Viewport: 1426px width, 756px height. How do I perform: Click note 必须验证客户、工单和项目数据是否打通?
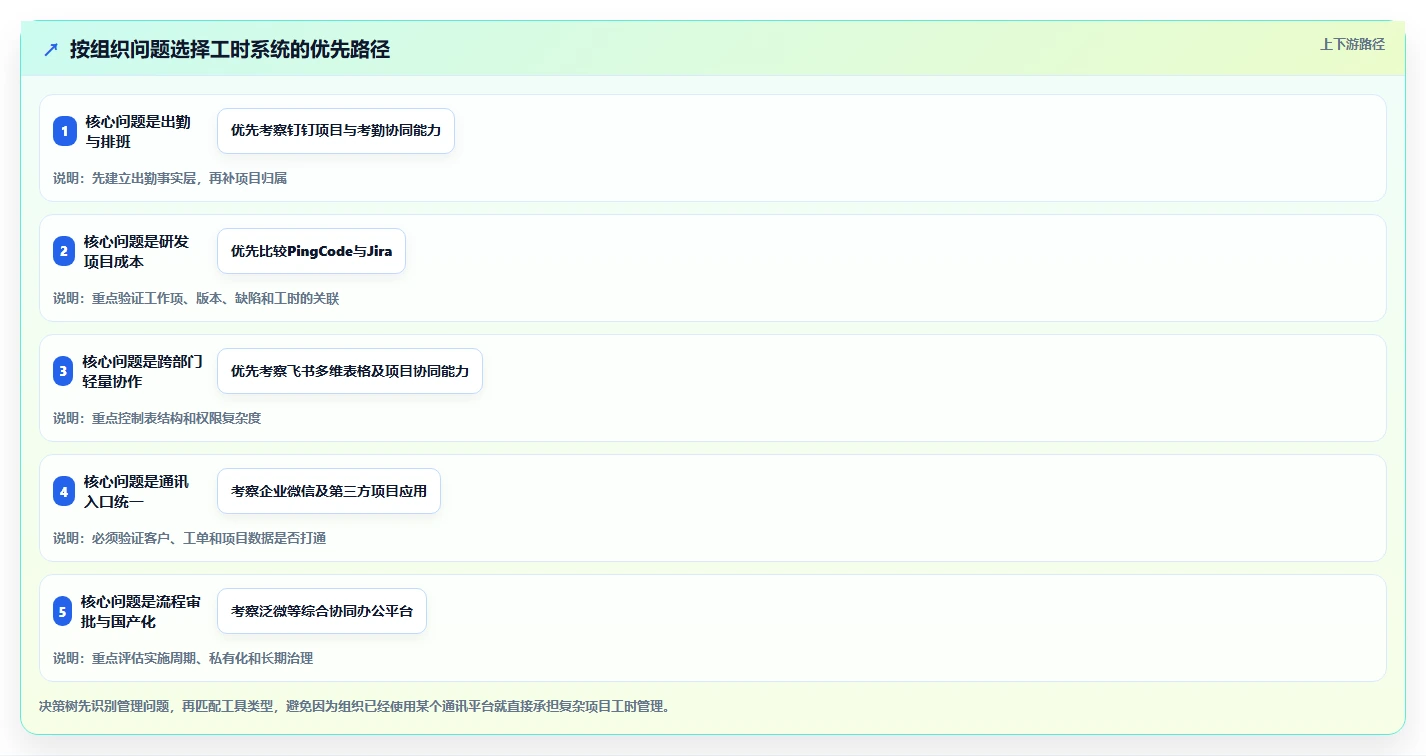[x=190, y=538]
